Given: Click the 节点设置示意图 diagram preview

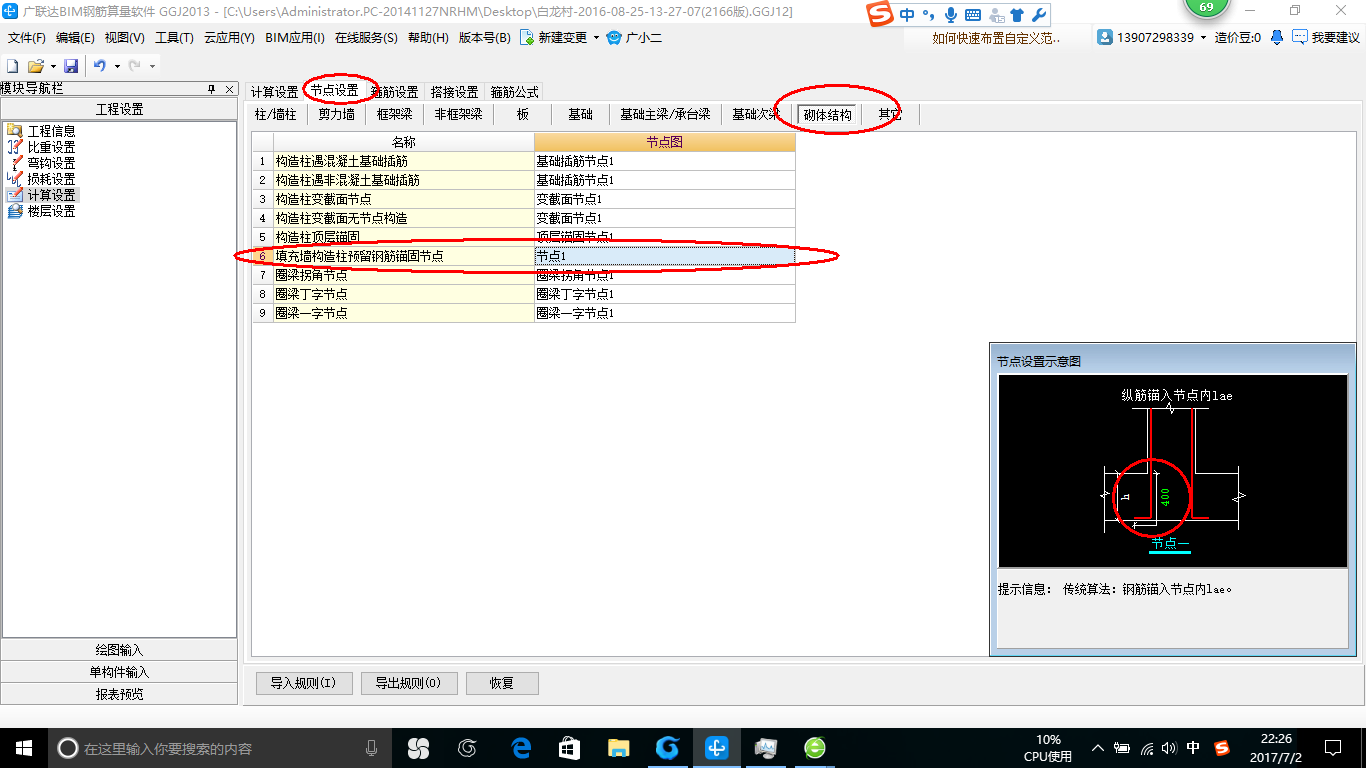Looking at the screenshot, I should coord(1173,471).
